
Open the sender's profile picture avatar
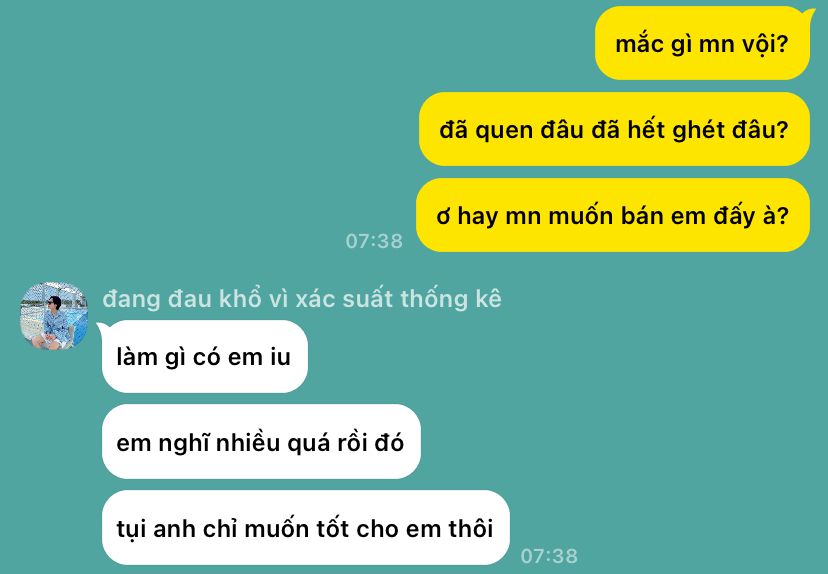tap(54, 315)
